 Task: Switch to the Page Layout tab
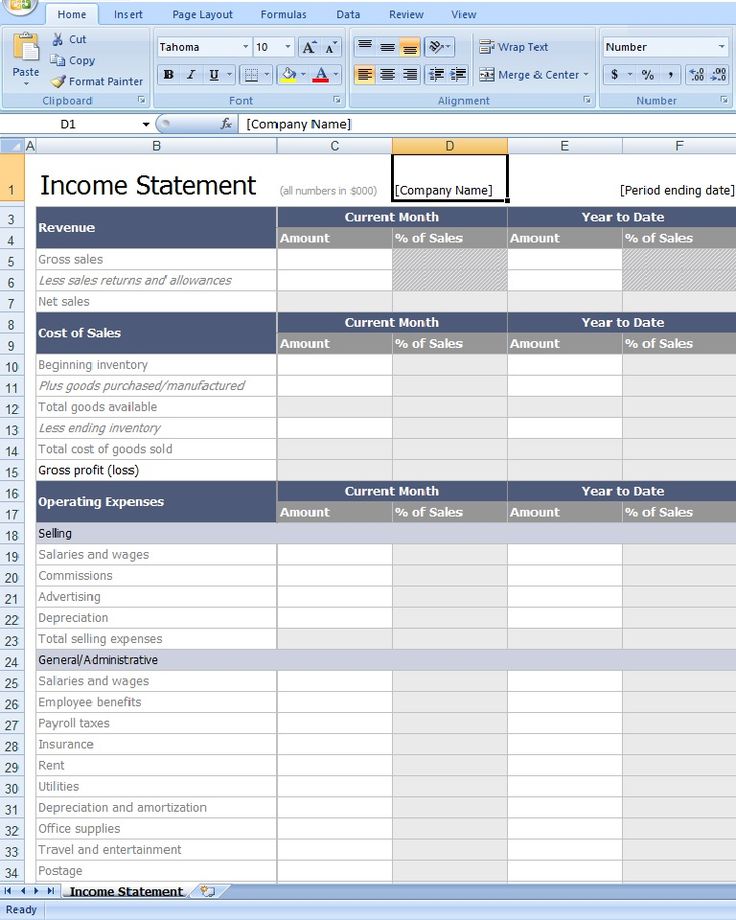pyautogui.click(x=202, y=14)
